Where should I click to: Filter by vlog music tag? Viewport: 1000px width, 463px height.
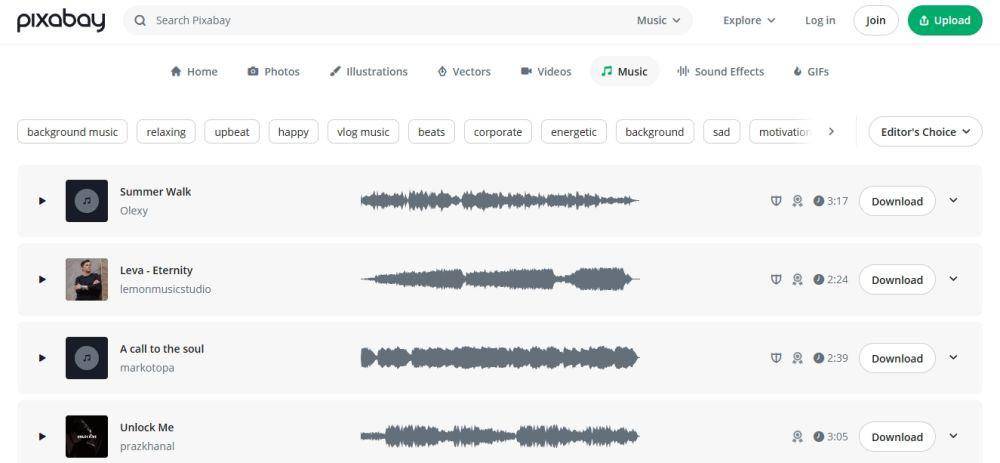tap(363, 132)
